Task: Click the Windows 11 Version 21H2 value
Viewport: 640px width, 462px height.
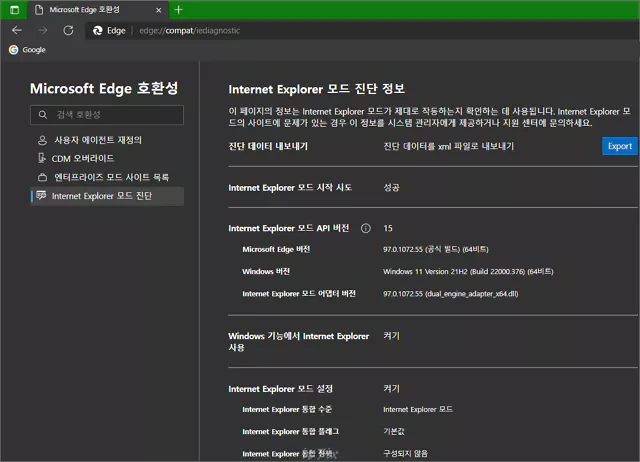Action: point(468,271)
